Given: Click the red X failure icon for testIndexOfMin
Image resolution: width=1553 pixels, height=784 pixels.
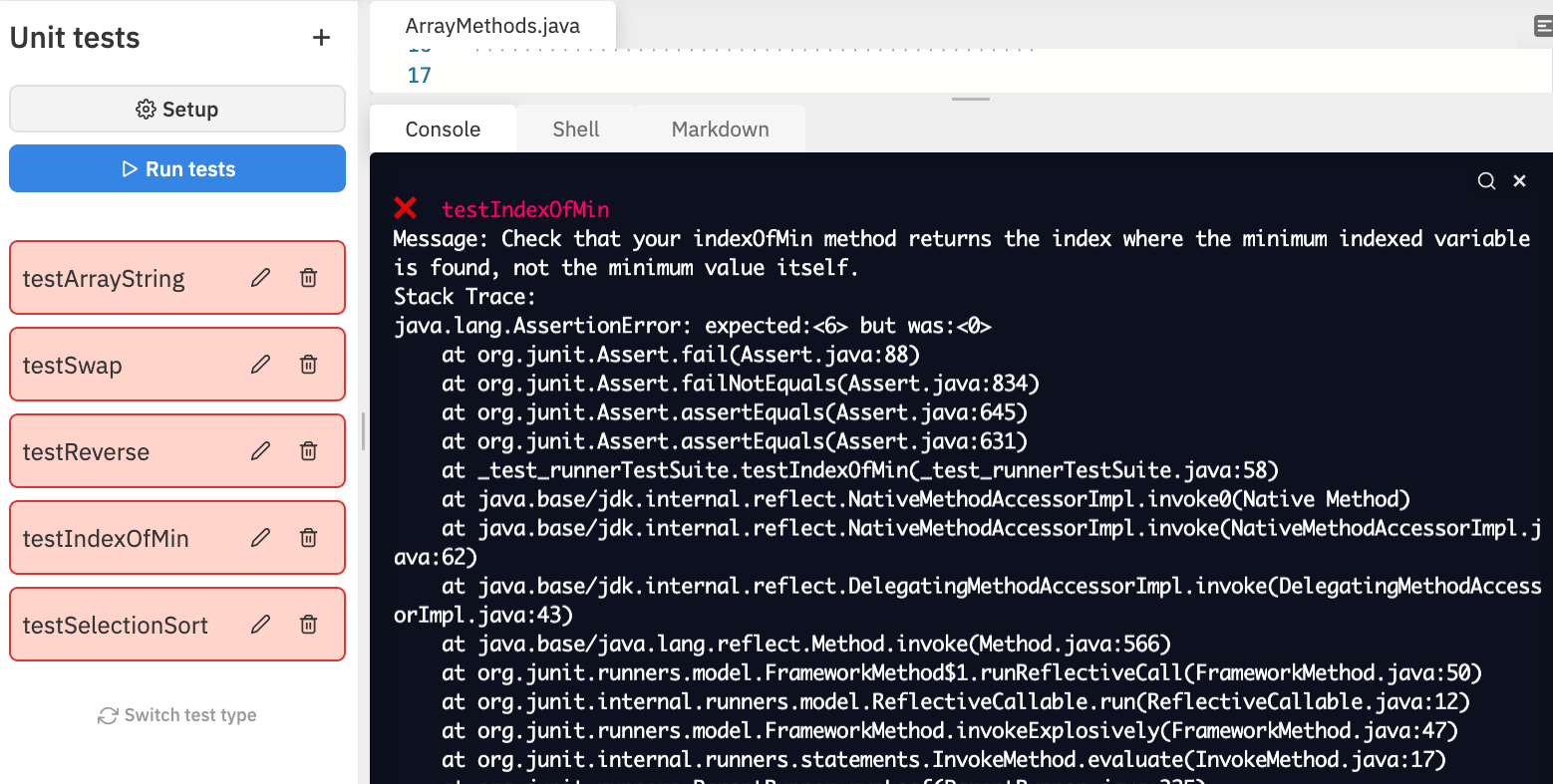Looking at the screenshot, I should pos(405,207).
